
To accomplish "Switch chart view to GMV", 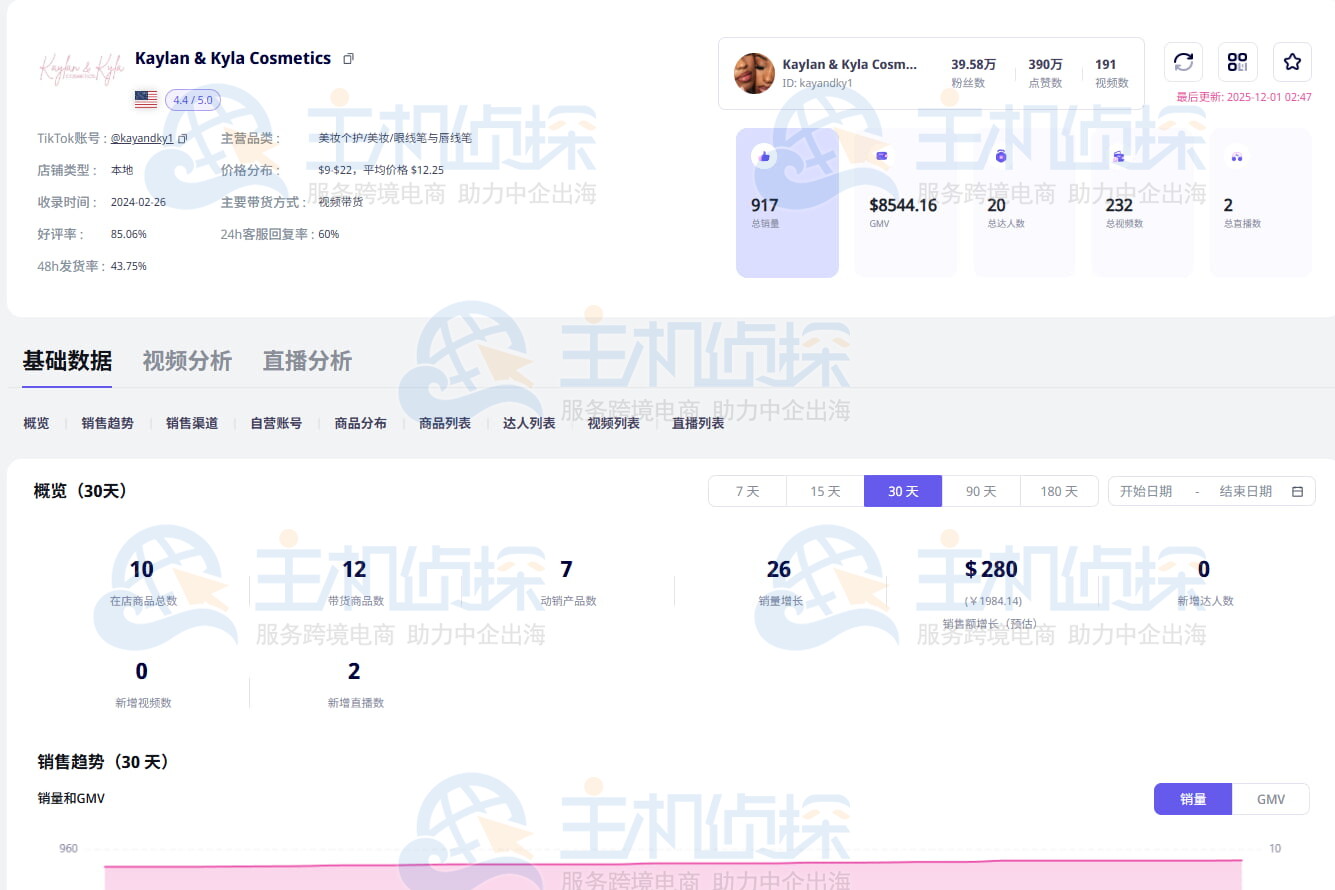I will point(1271,799).
